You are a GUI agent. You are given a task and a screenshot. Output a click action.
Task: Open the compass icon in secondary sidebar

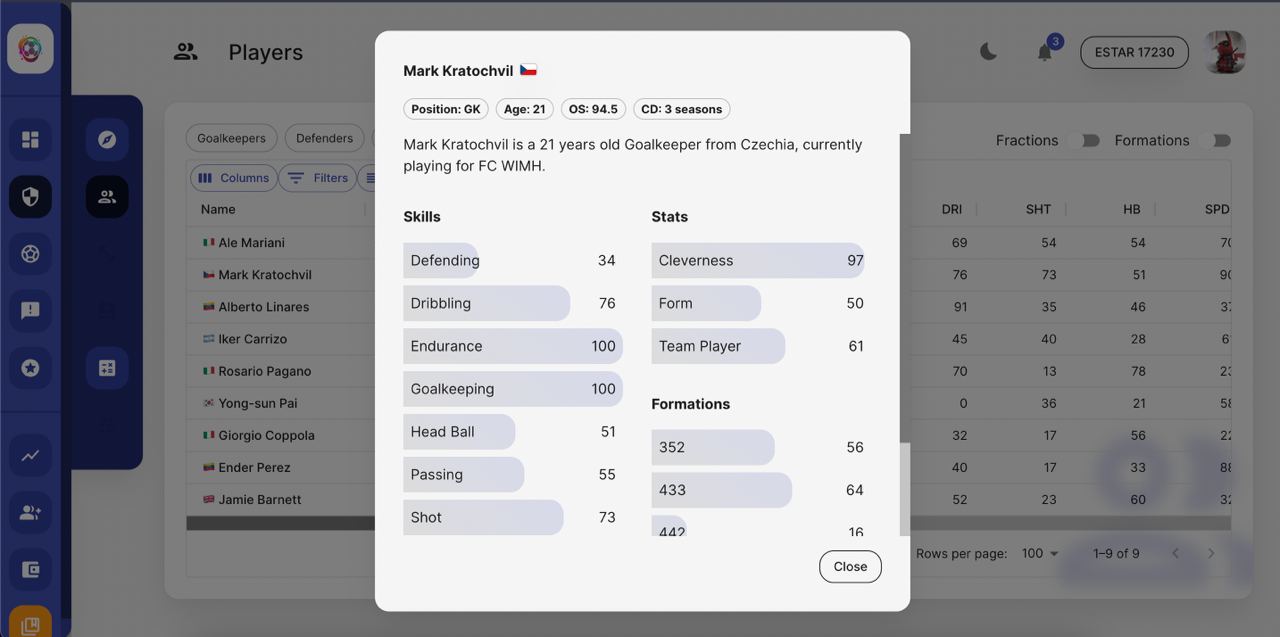coord(107,140)
